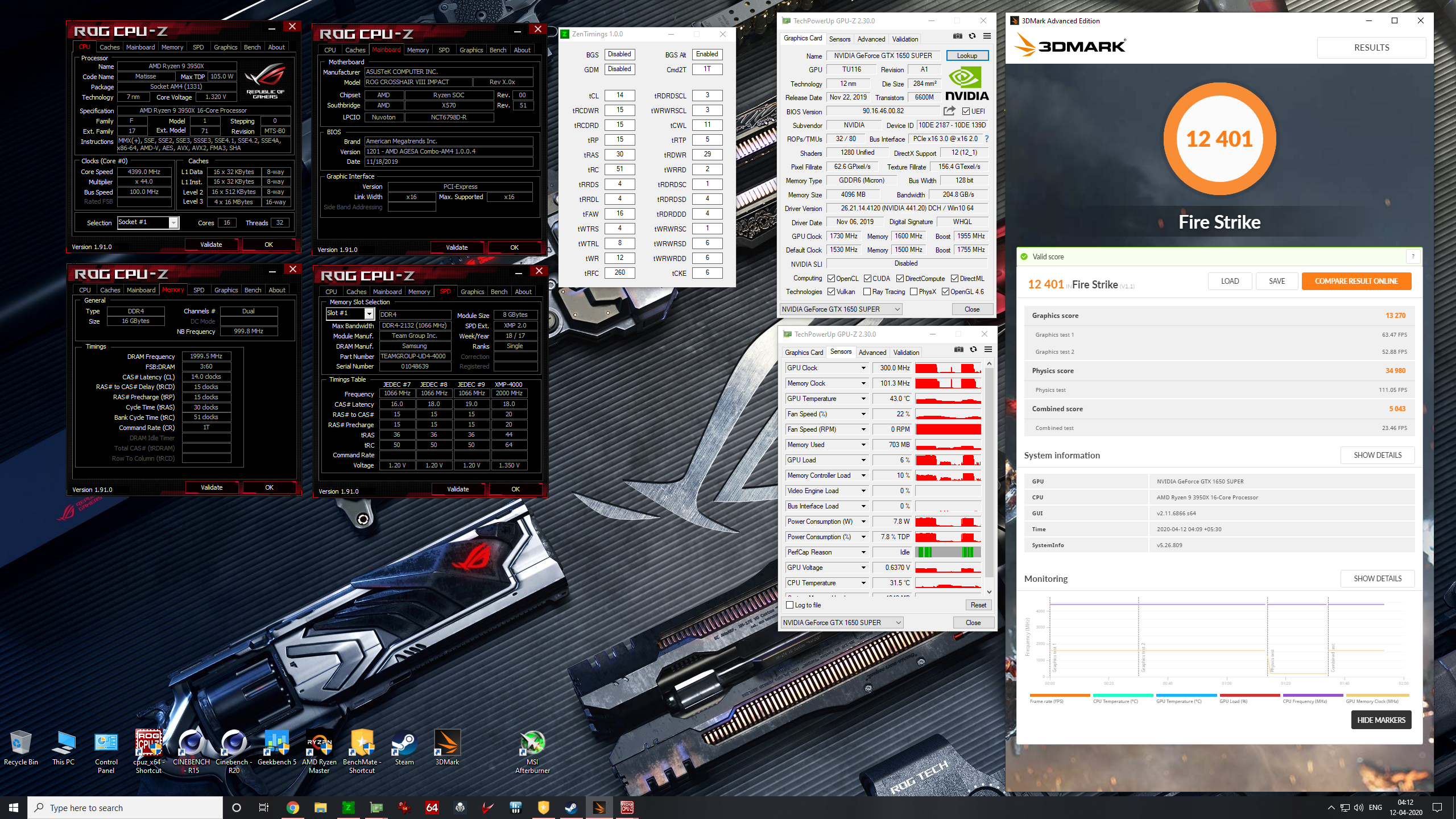Toggle DirectCompute checkbox
1456x819 pixels.
tap(900, 279)
